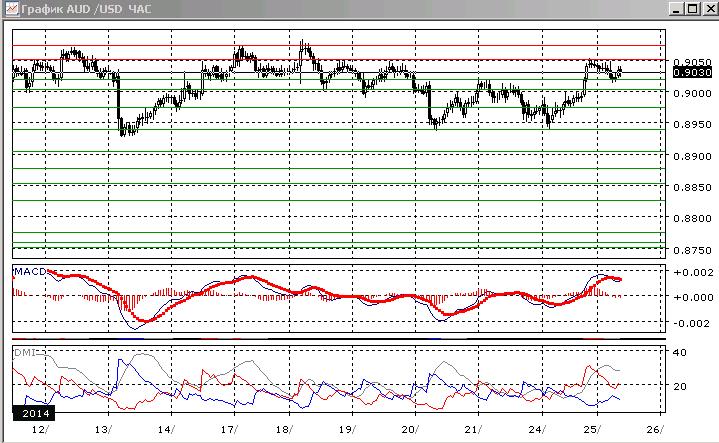Image resolution: width=719 pixels, height=443 pixels.
Task: Click the +0.002 MACD scale label
Action: [x=693, y=272]
